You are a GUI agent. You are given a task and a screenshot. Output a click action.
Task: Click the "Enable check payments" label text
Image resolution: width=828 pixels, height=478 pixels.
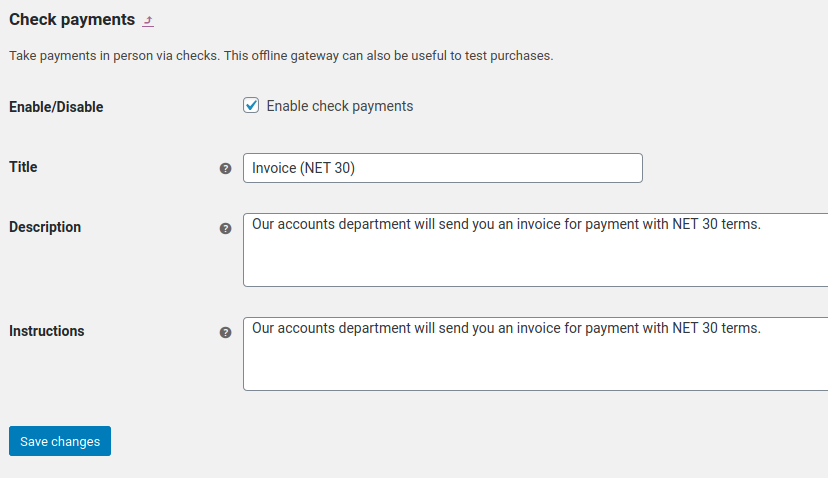(x=340, y=106)
